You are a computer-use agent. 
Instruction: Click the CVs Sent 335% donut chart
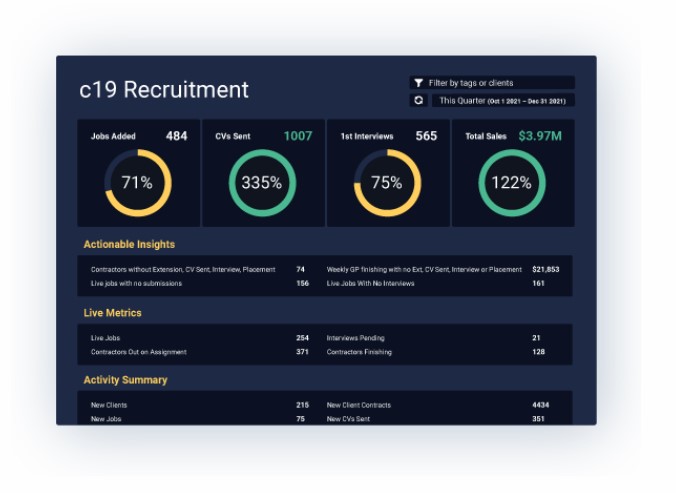click(x=262, y=183)
